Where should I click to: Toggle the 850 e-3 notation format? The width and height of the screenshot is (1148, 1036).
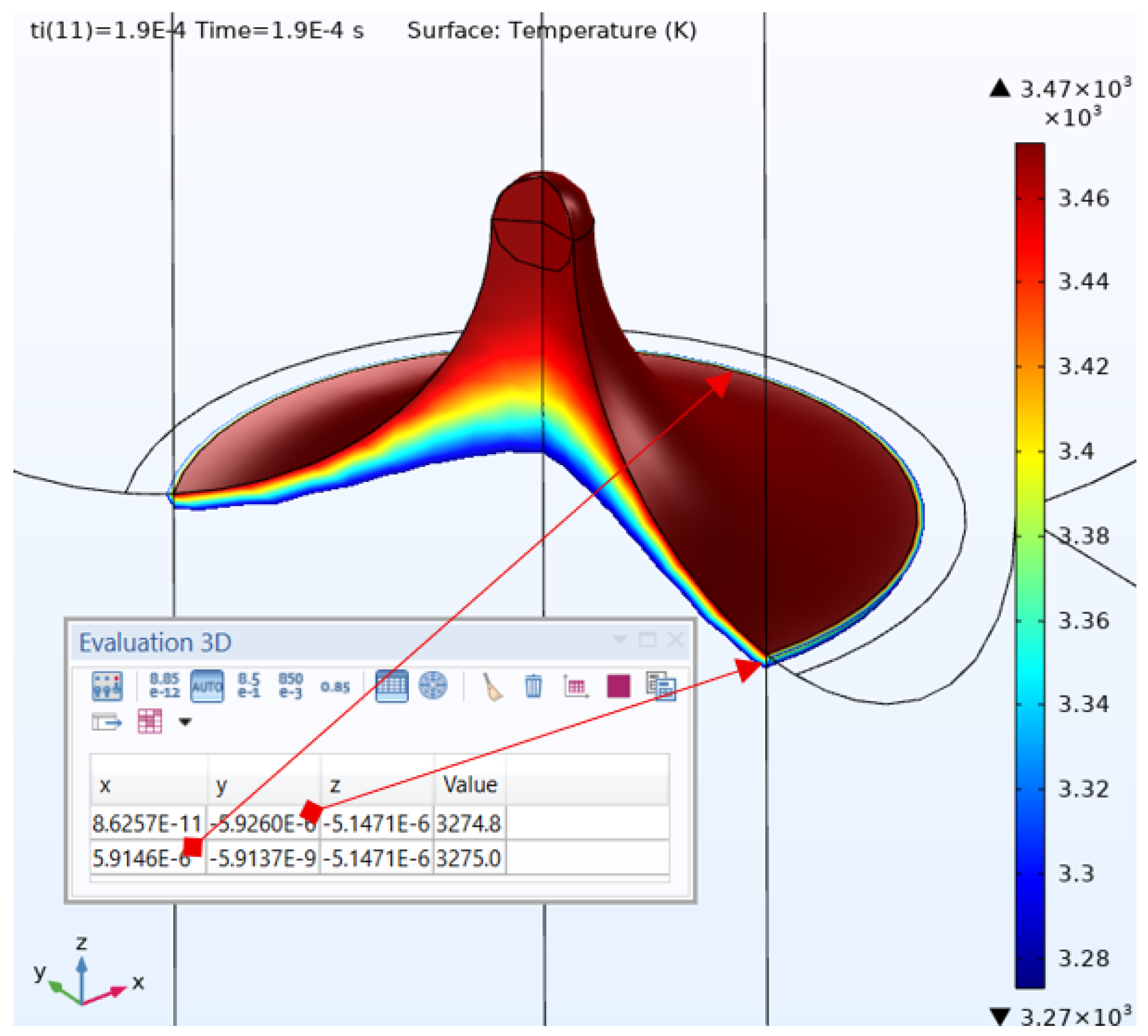tap(290, 685)
